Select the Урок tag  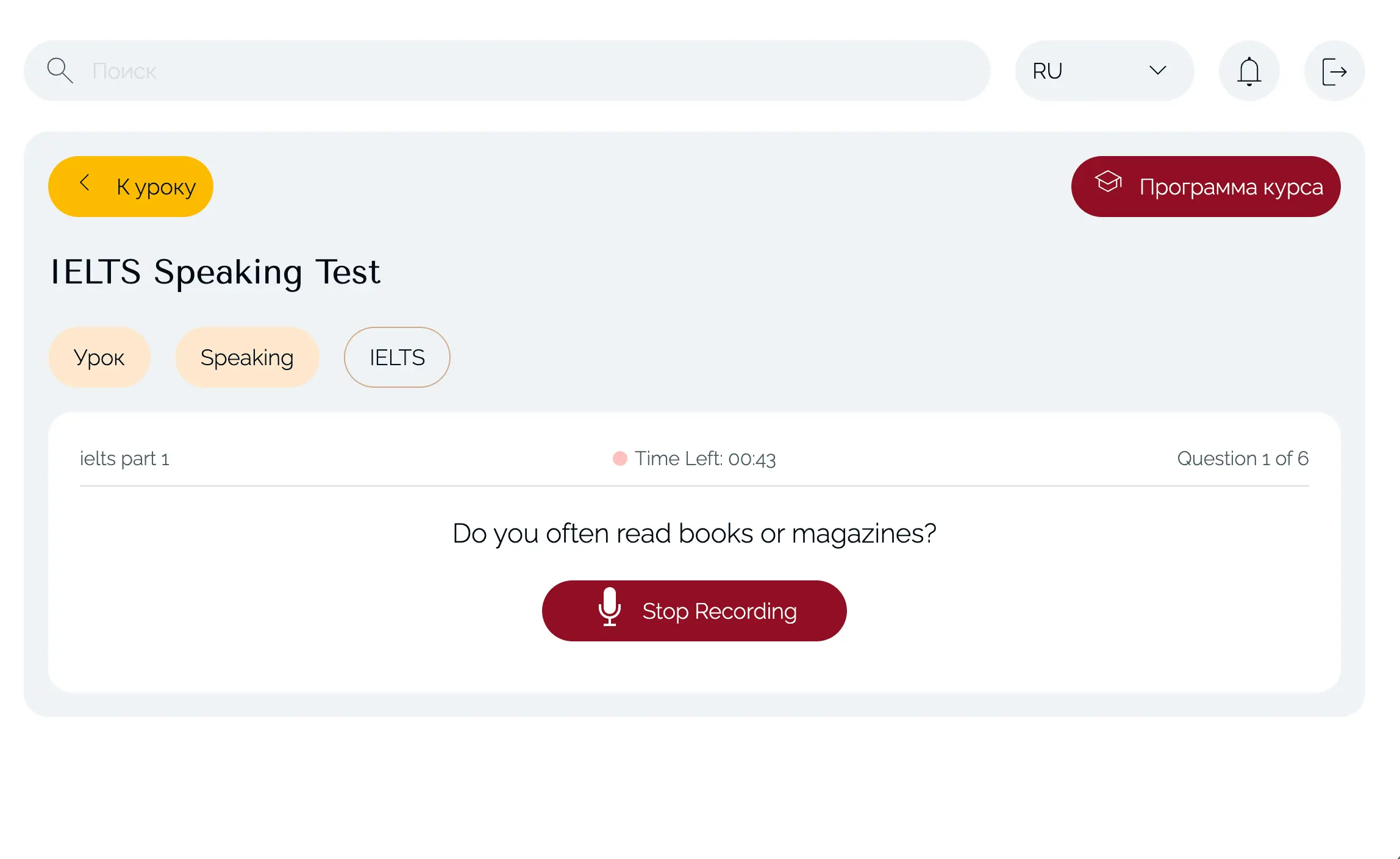point(99,357)
